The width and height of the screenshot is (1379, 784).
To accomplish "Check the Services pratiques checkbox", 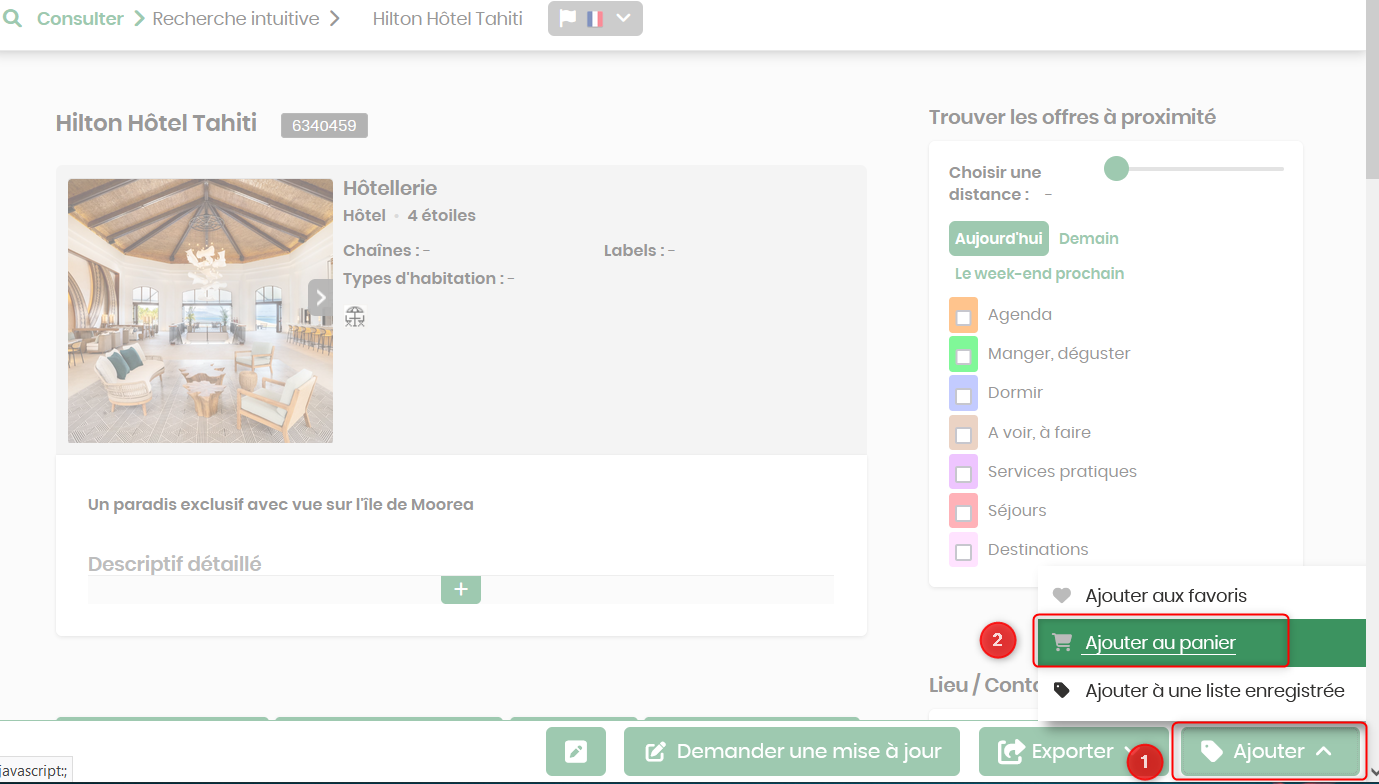I will [963, 474].
